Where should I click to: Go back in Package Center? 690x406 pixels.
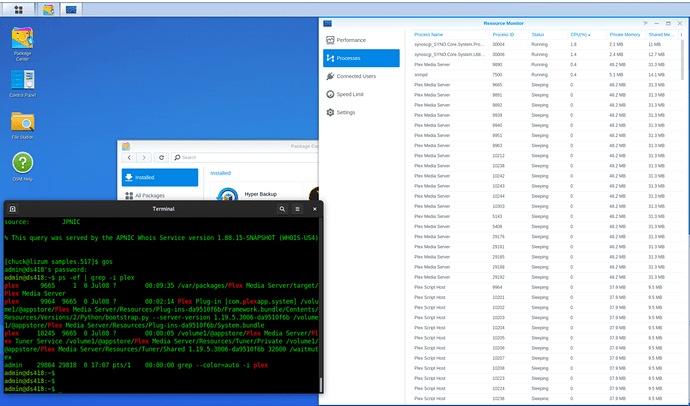[x=129, y=157]
